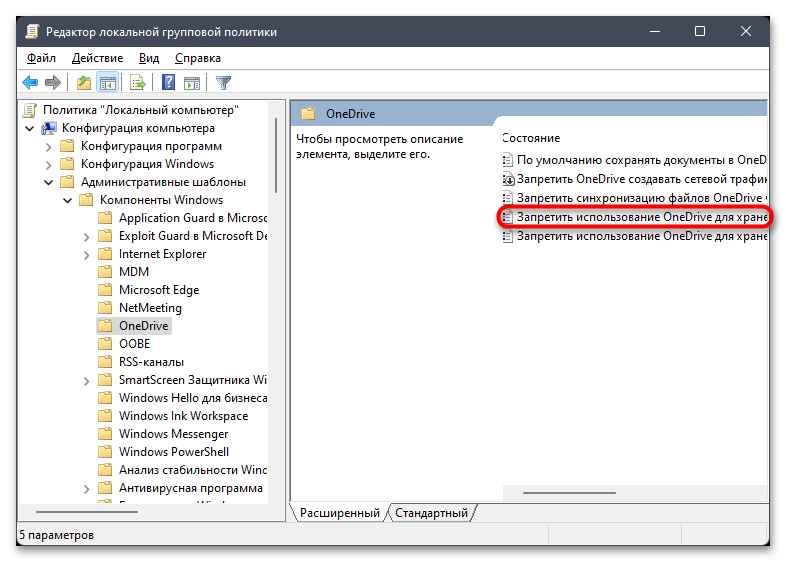
Task: Close the Group Policy Editor window
Action: [745, 32]
